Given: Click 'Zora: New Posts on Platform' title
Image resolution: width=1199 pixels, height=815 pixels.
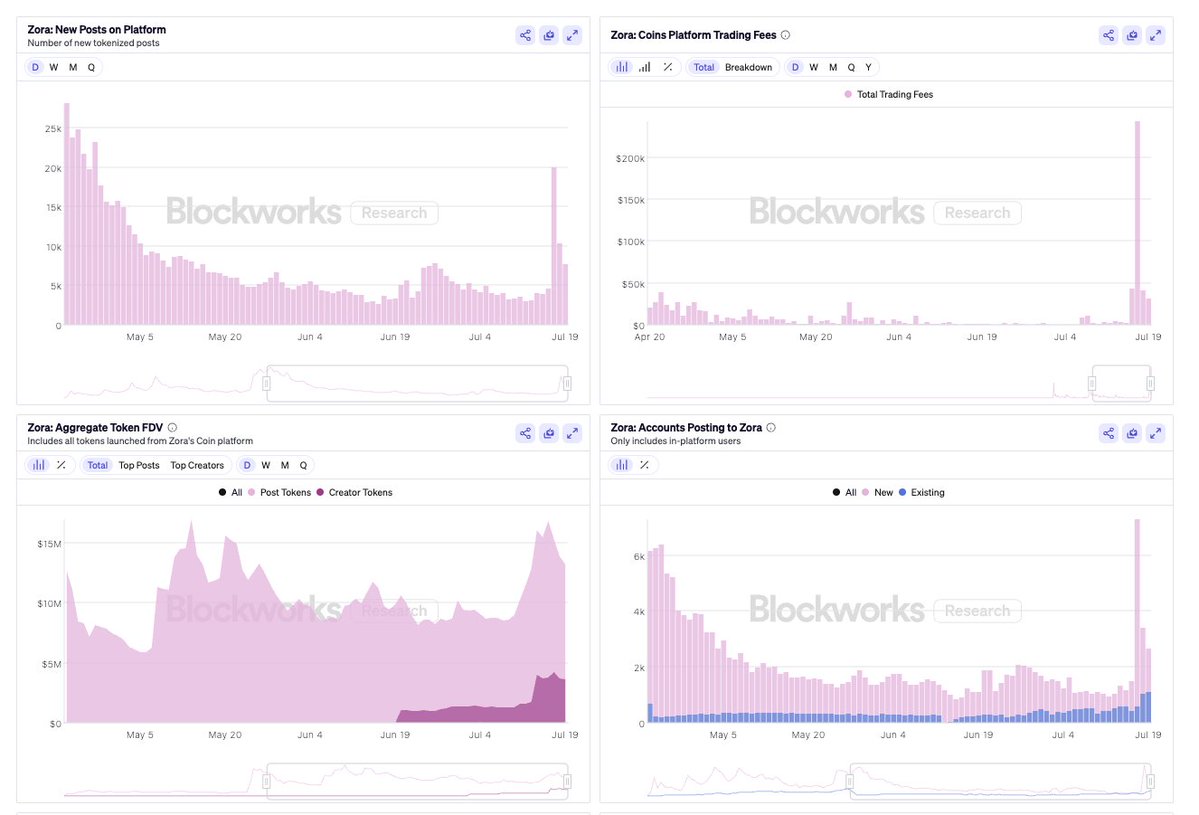Looking at the screenshot, I should point(96,30).
